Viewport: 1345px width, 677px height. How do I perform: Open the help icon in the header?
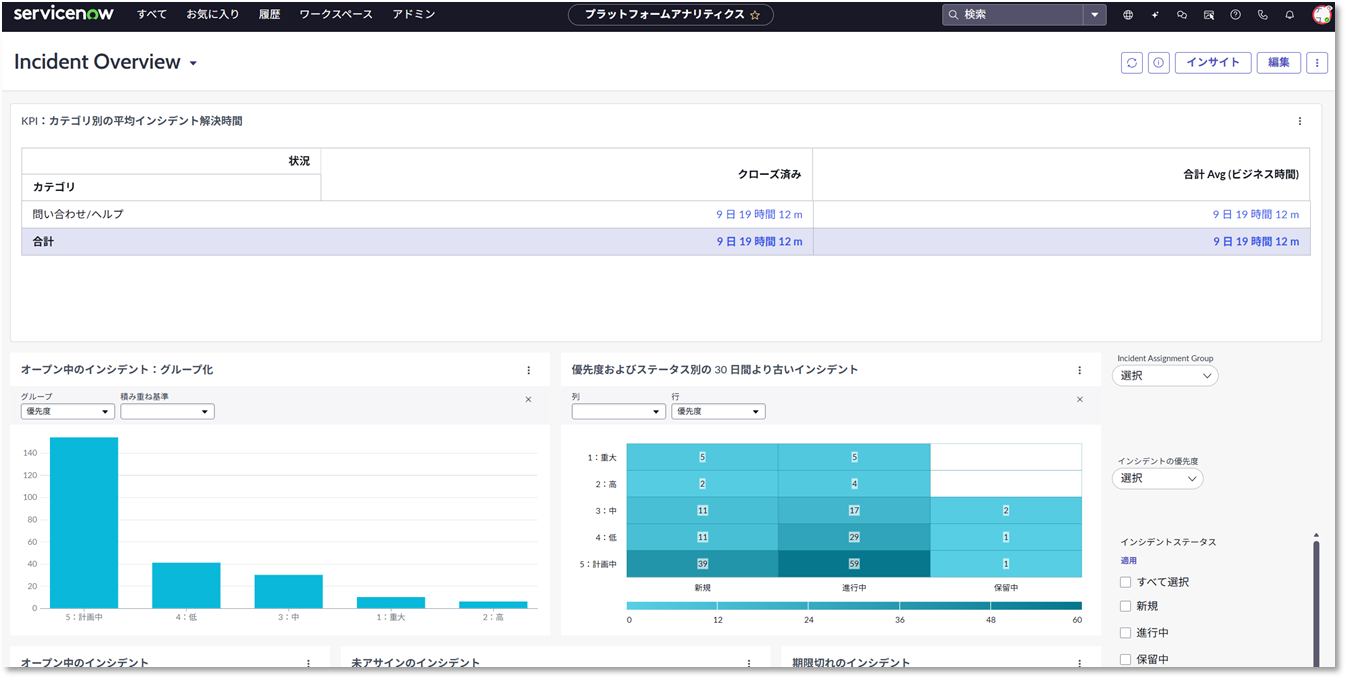coord(1234,14)
